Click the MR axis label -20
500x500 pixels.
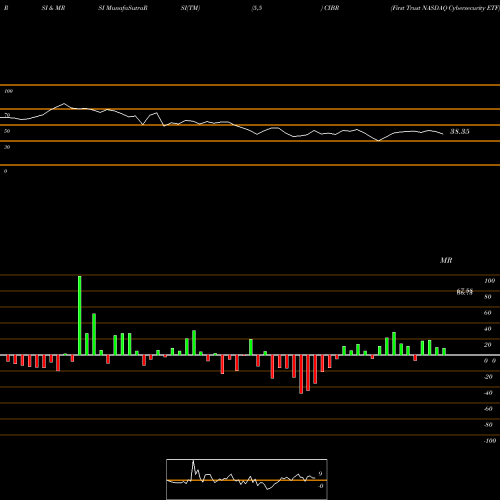click(488, 377)
